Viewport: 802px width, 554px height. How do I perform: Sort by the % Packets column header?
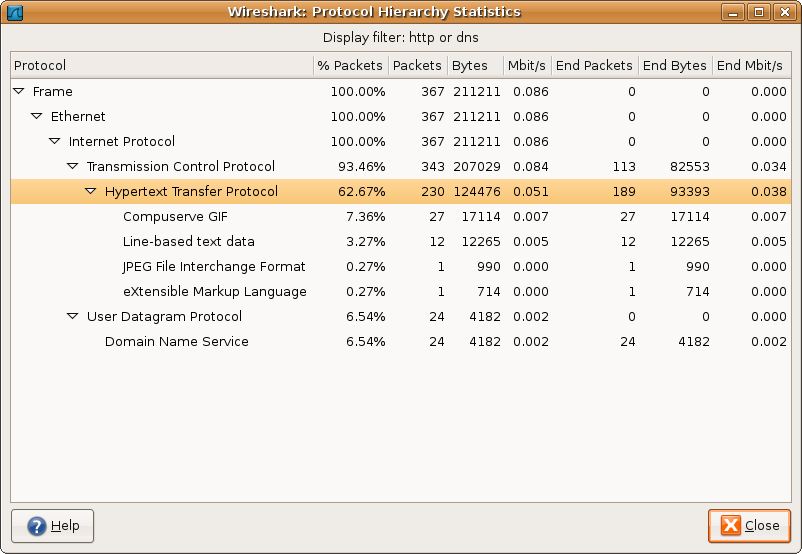350,65
